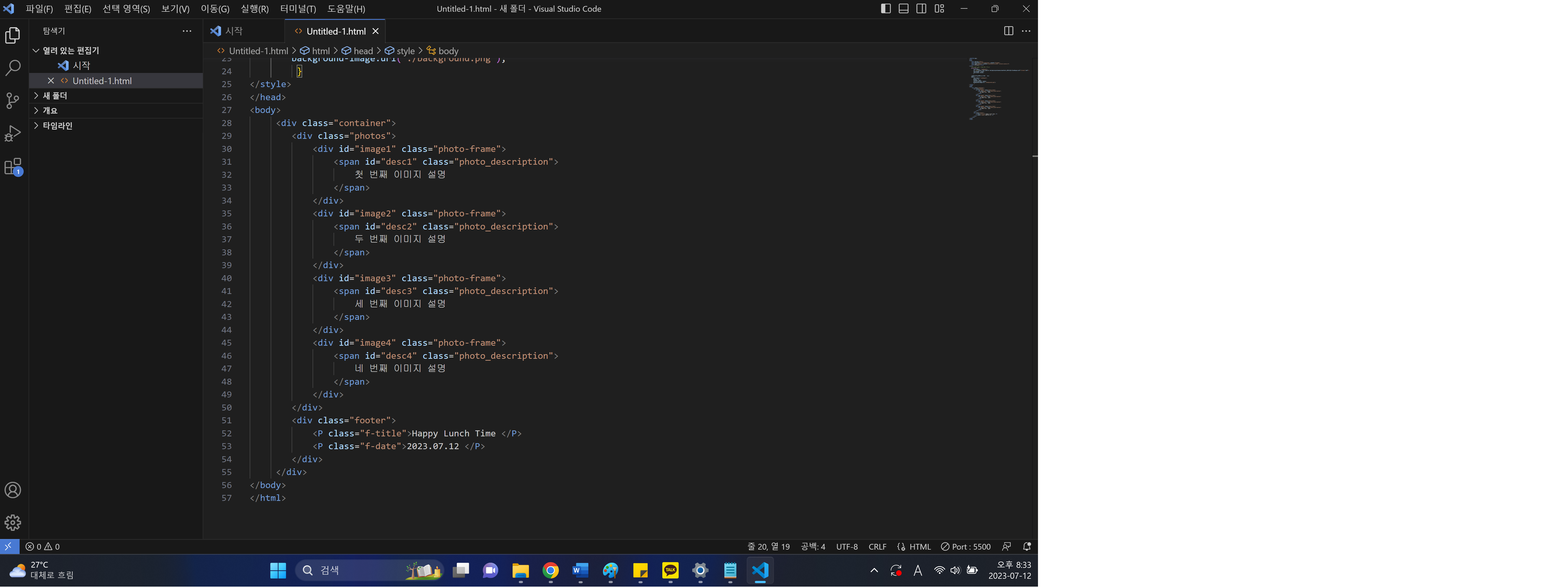
Task: Show hidden icons in system tray
Action: coord(874,570)
